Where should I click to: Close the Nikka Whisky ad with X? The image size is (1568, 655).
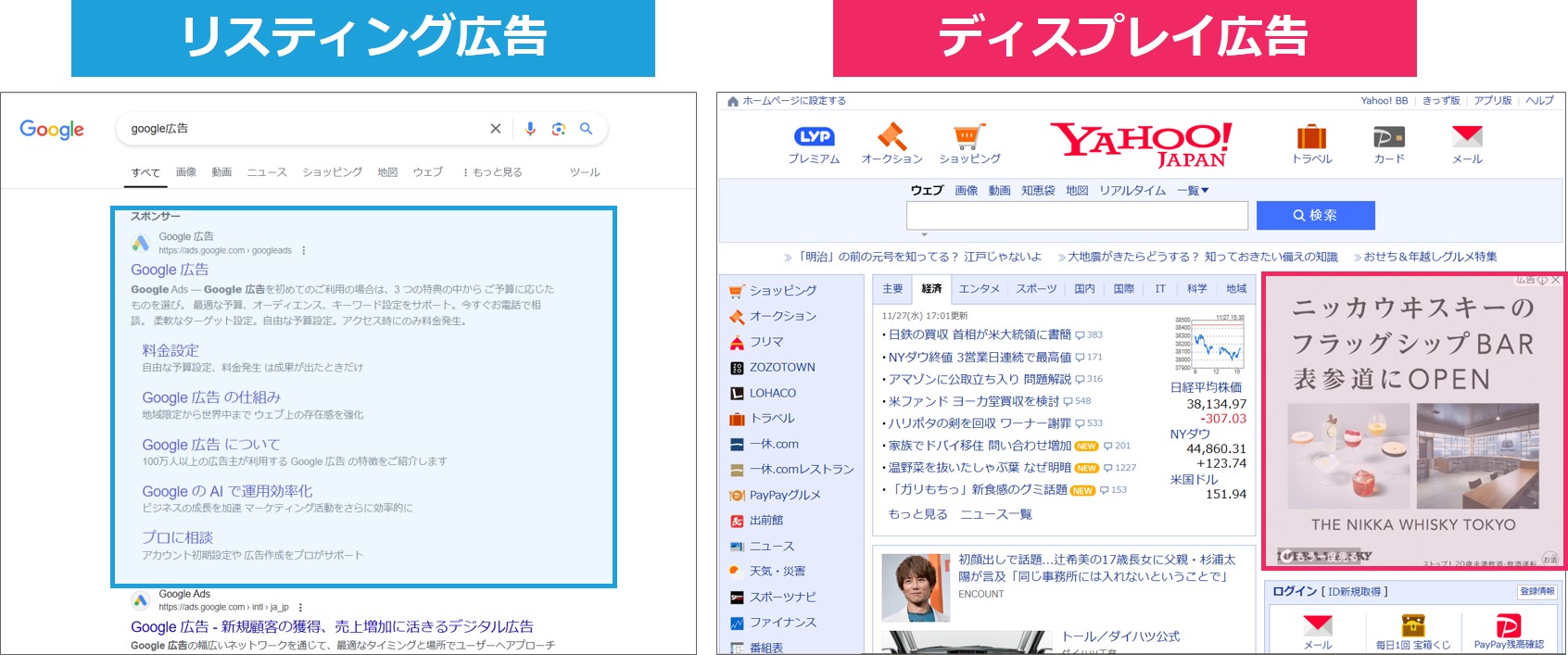pos(1556,280)
